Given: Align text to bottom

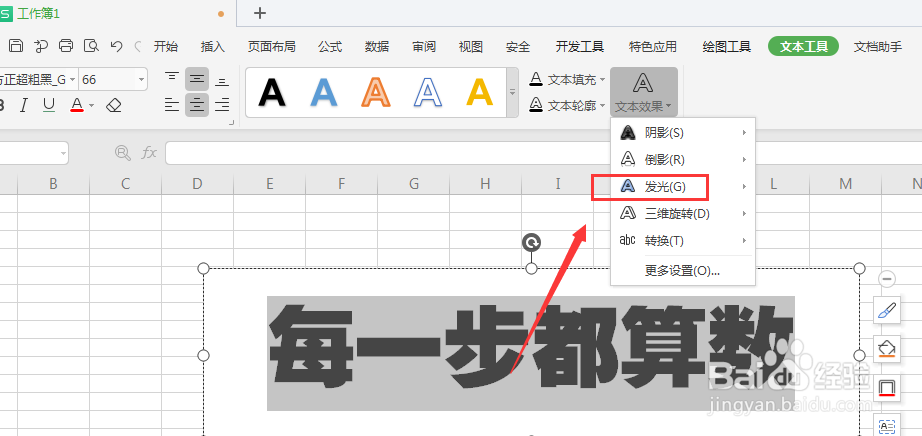Looking at the screenshot, I should [222, 81].
